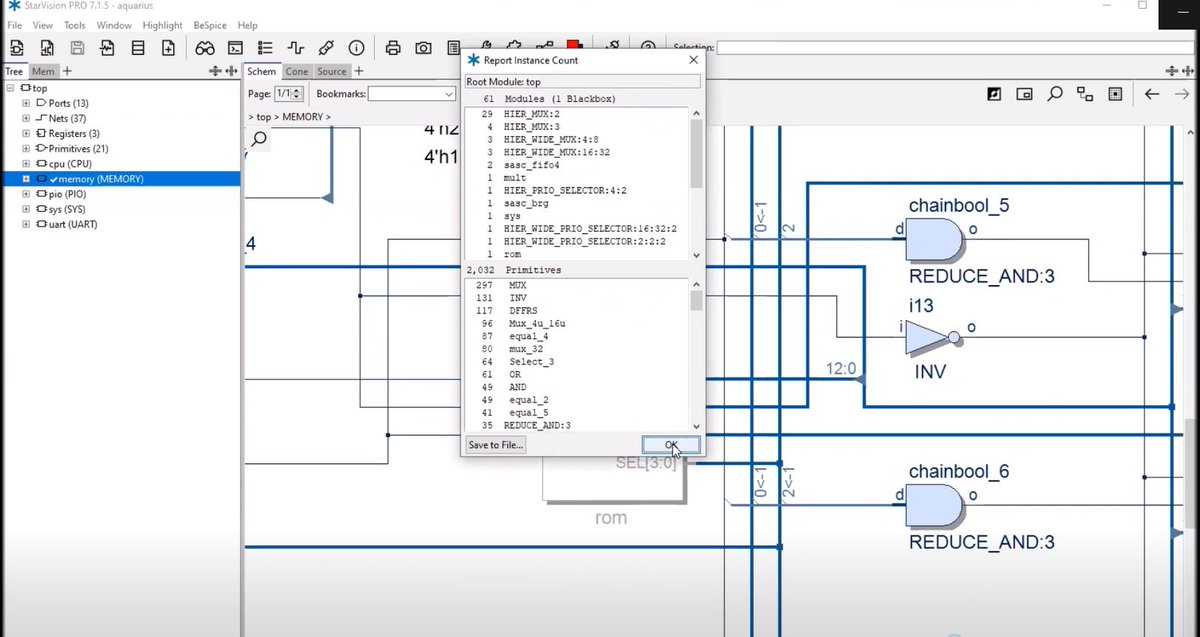Click the list view toolbar icon
This screenshot has height=637, width=1200.
(265, 47)
